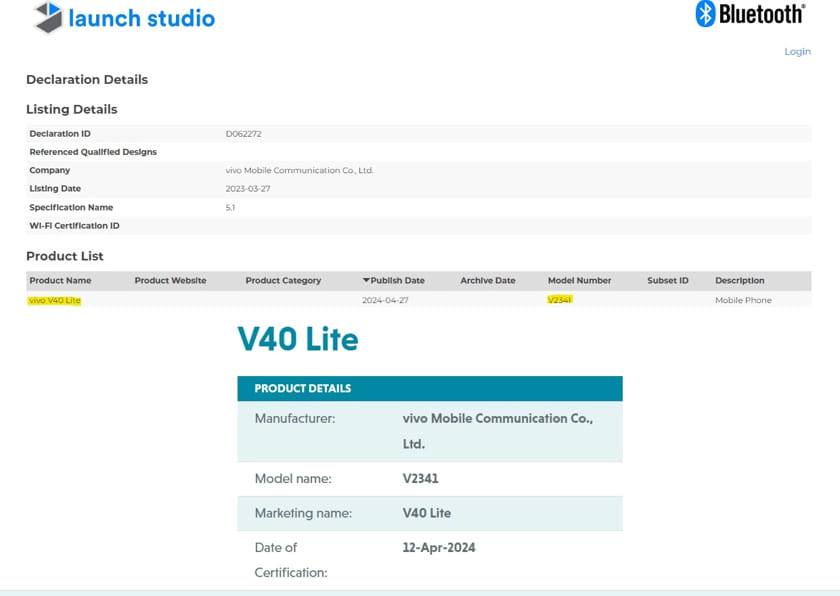
Task: Click the PRODUCT DETAILS header bar
Action: tap(430, 389)
